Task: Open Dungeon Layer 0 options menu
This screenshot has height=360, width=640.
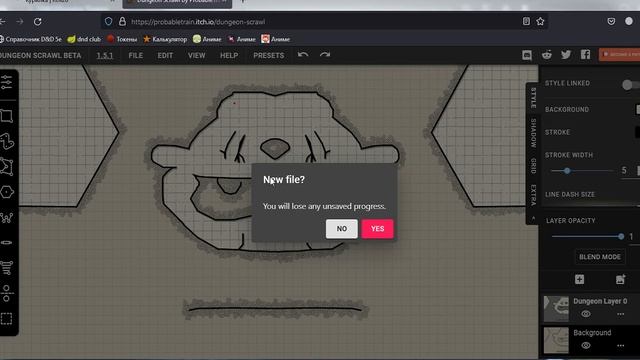Action: (x=620, y=314)
